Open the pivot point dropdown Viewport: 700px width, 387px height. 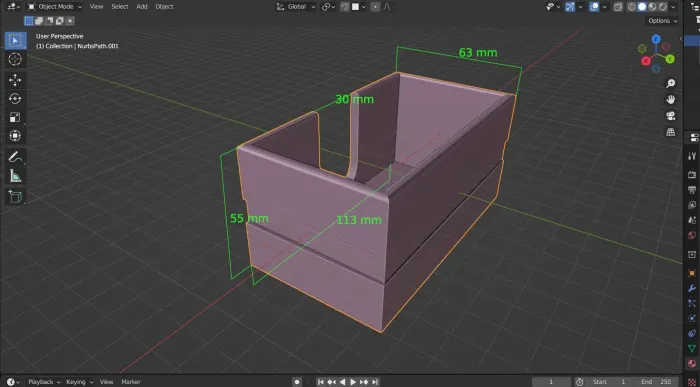click(x=329, y=7)
